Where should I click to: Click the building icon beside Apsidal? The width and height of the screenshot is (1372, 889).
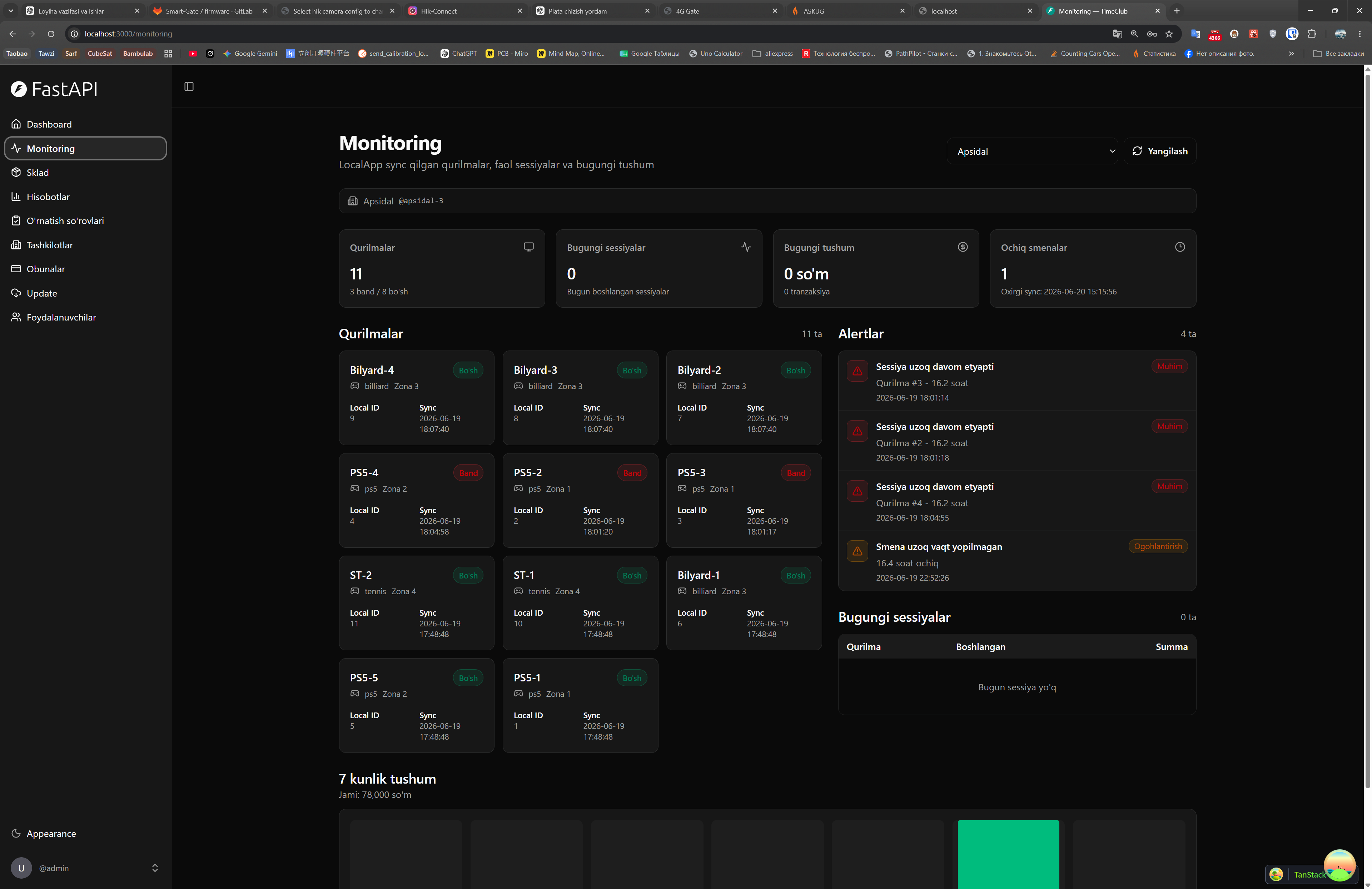tap(352, 200)
